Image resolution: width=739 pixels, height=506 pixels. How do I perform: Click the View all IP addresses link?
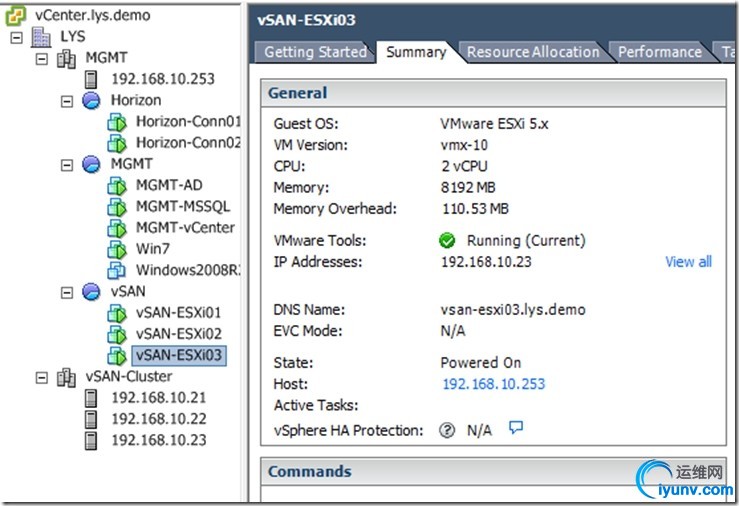tap(688, 261)
